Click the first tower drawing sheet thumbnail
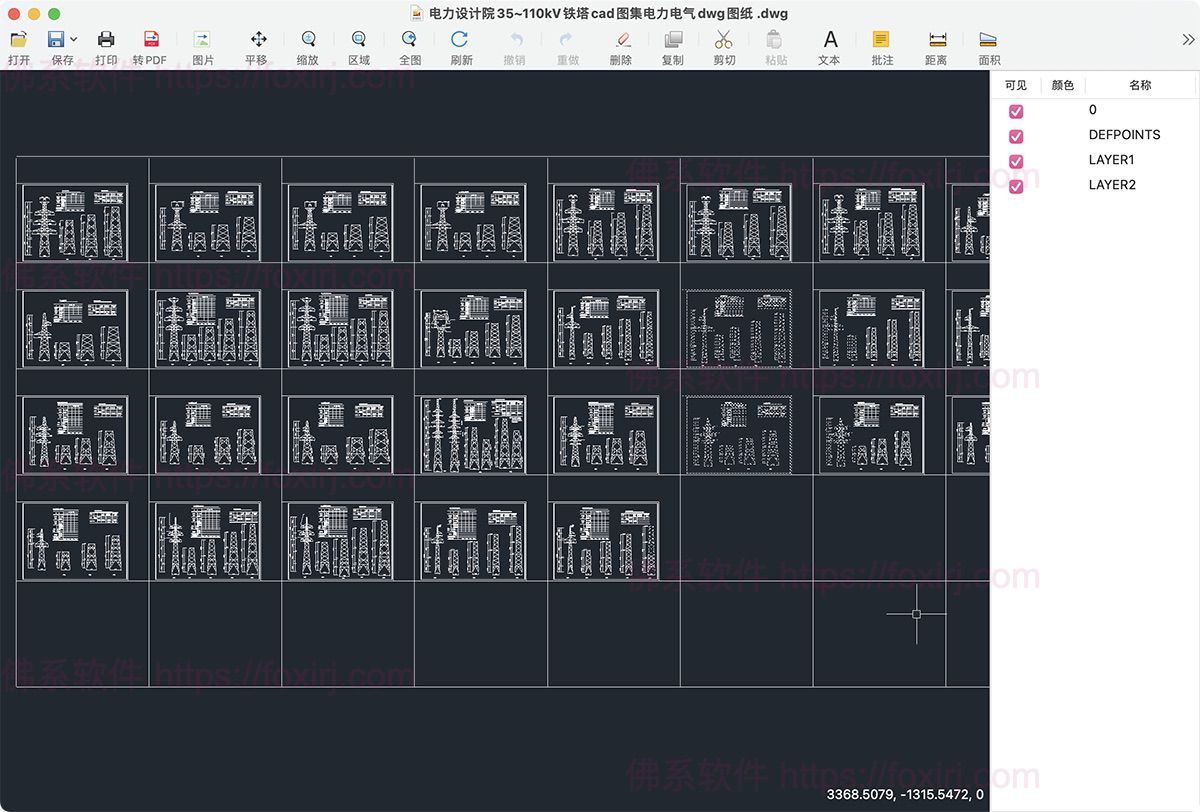 coord(75,222)
